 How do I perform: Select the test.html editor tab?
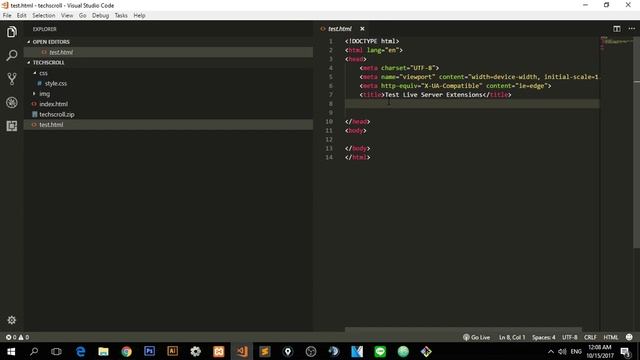coord(340,29)
